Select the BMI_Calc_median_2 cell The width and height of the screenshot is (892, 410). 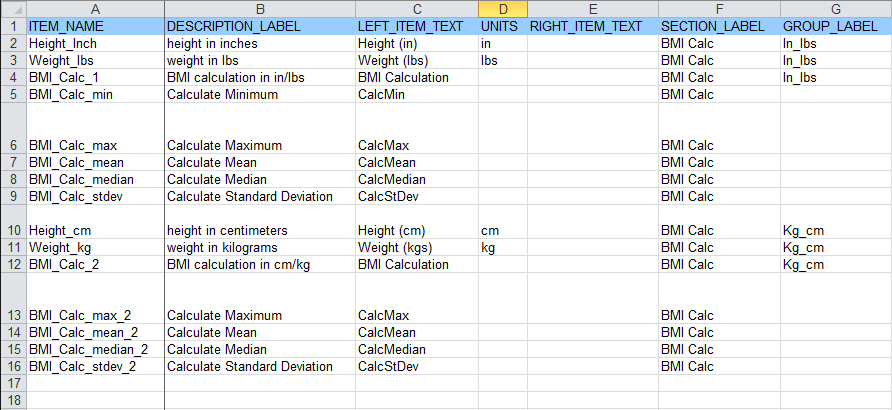pos(95,349)
